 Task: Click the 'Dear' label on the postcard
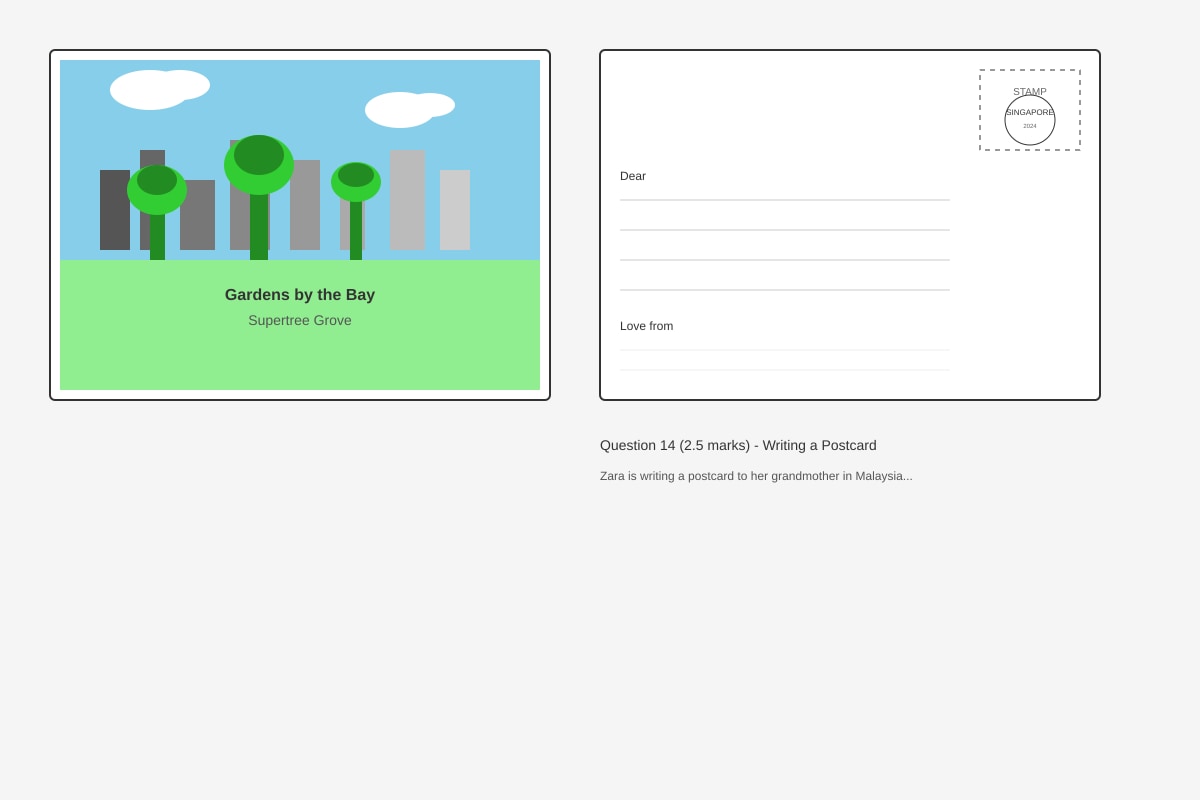633,176
